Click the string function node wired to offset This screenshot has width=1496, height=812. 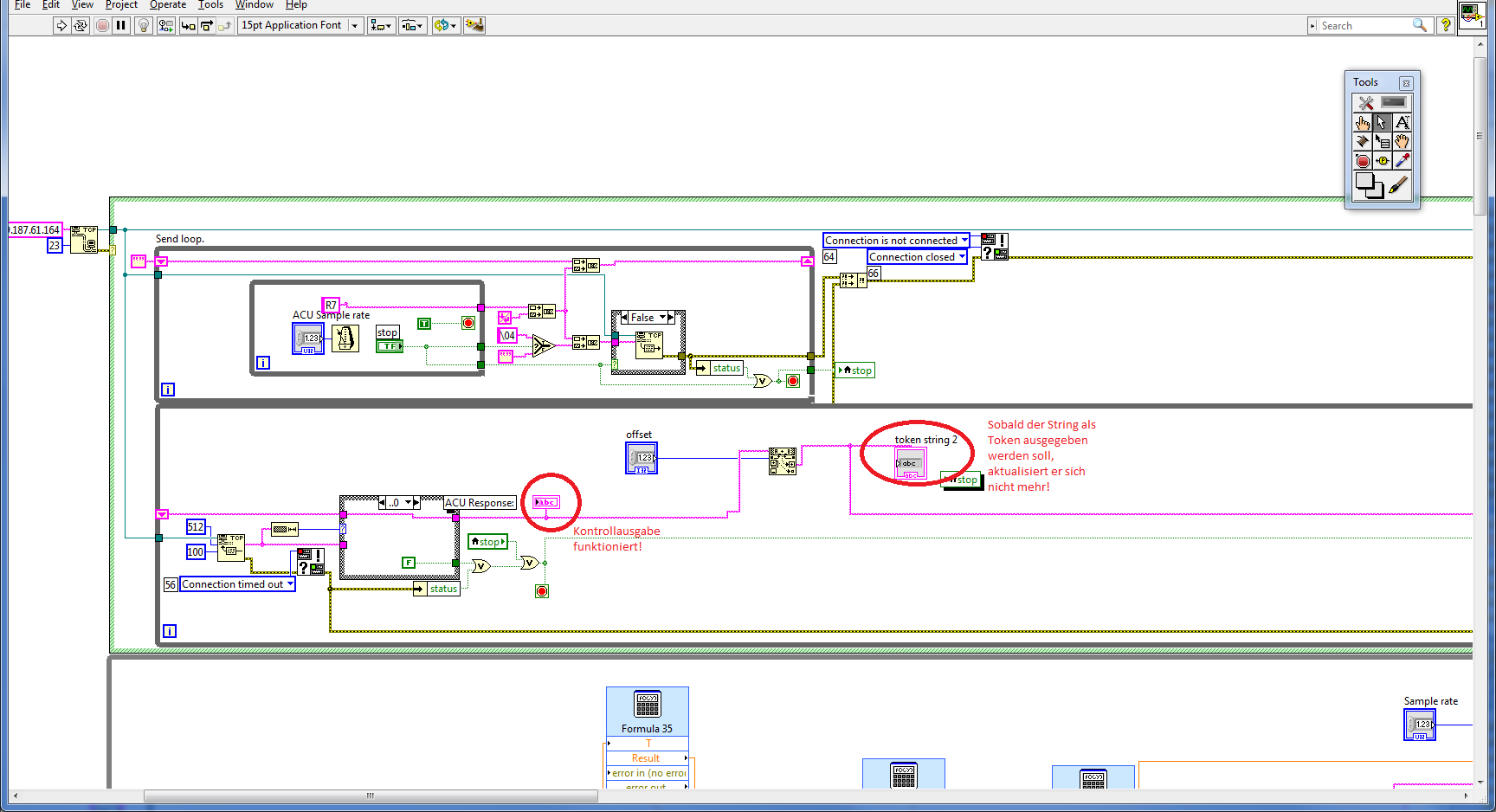coord(783,461)
